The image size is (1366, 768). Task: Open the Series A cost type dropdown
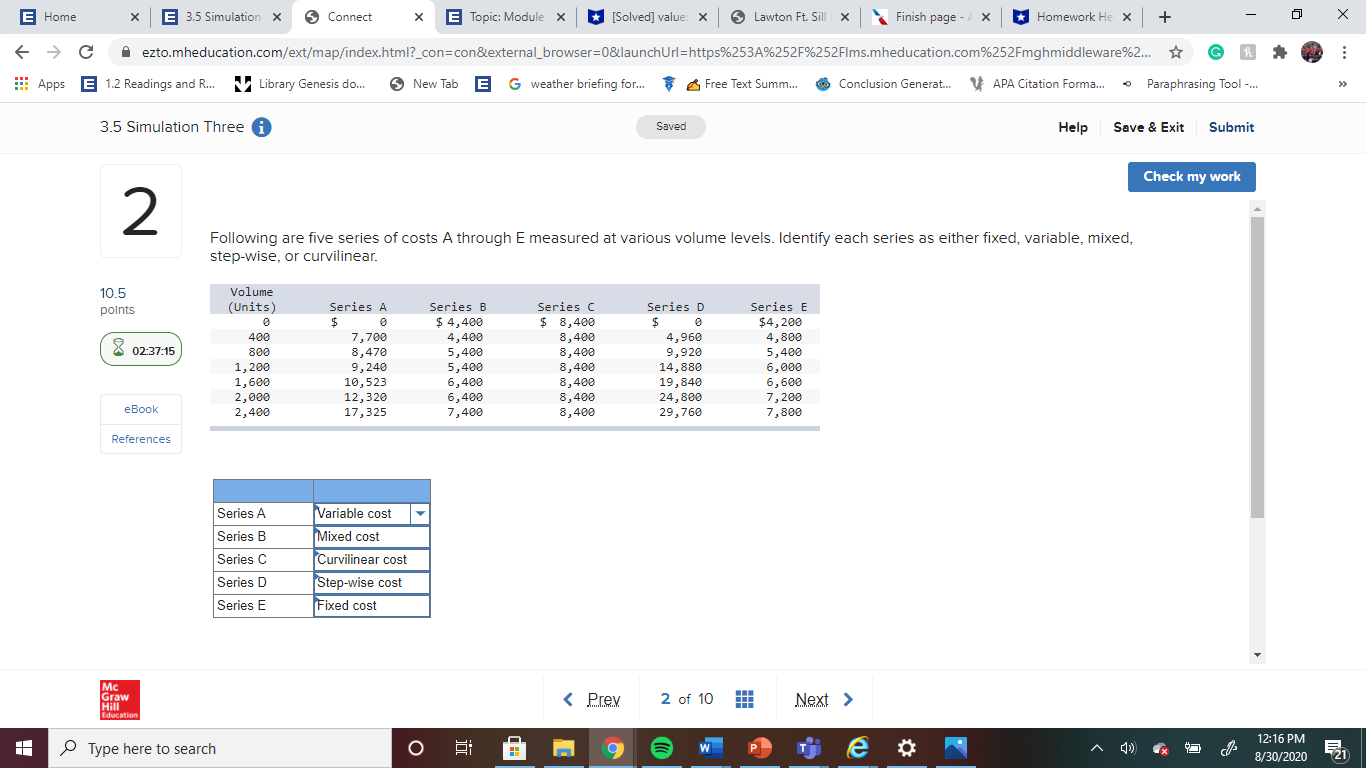pyautogui.click(x=421, y=513)
